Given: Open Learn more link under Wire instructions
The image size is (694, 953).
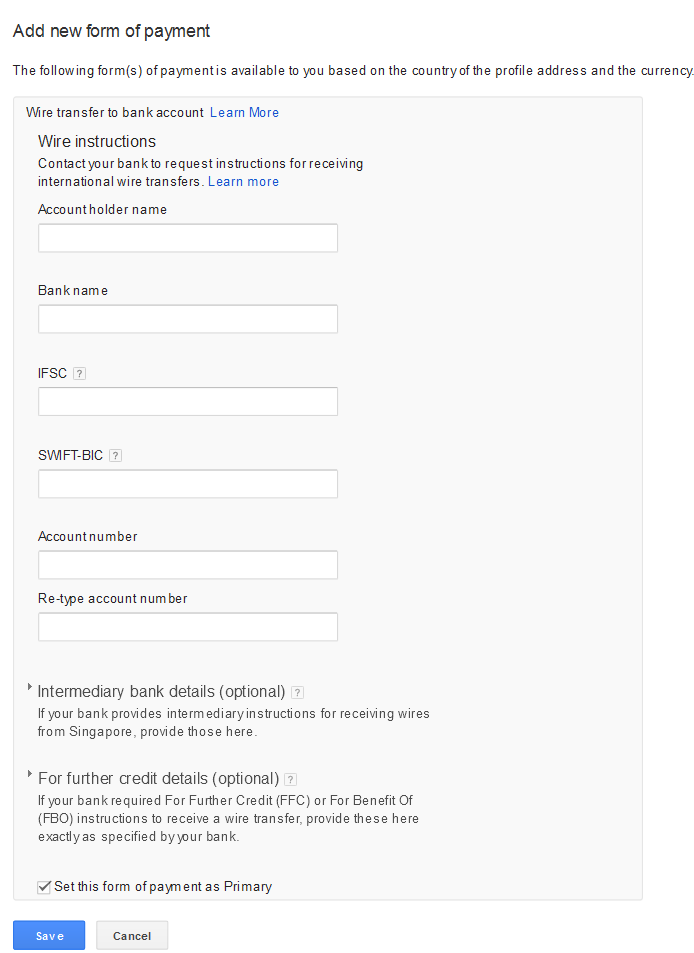Looking at the screenshot, I should [x=243, y=182].
